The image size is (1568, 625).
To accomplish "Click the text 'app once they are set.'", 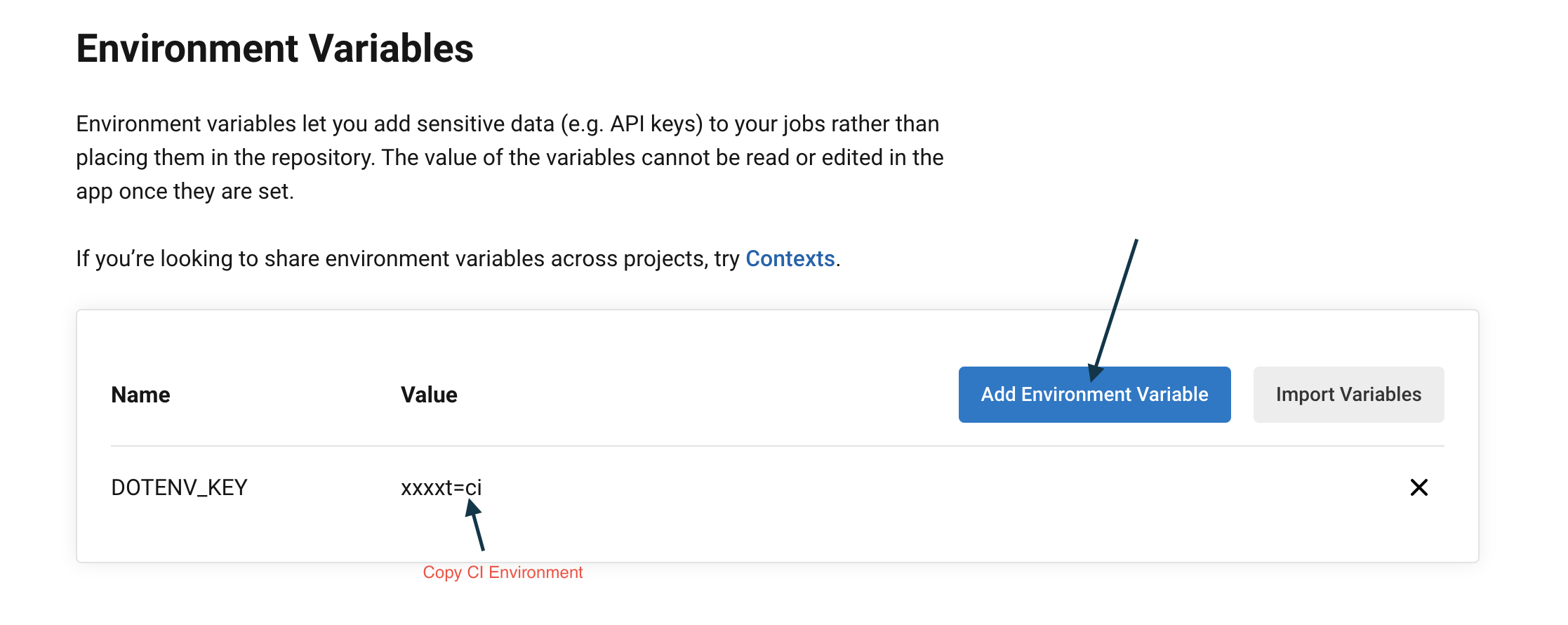I will [185, 191].
